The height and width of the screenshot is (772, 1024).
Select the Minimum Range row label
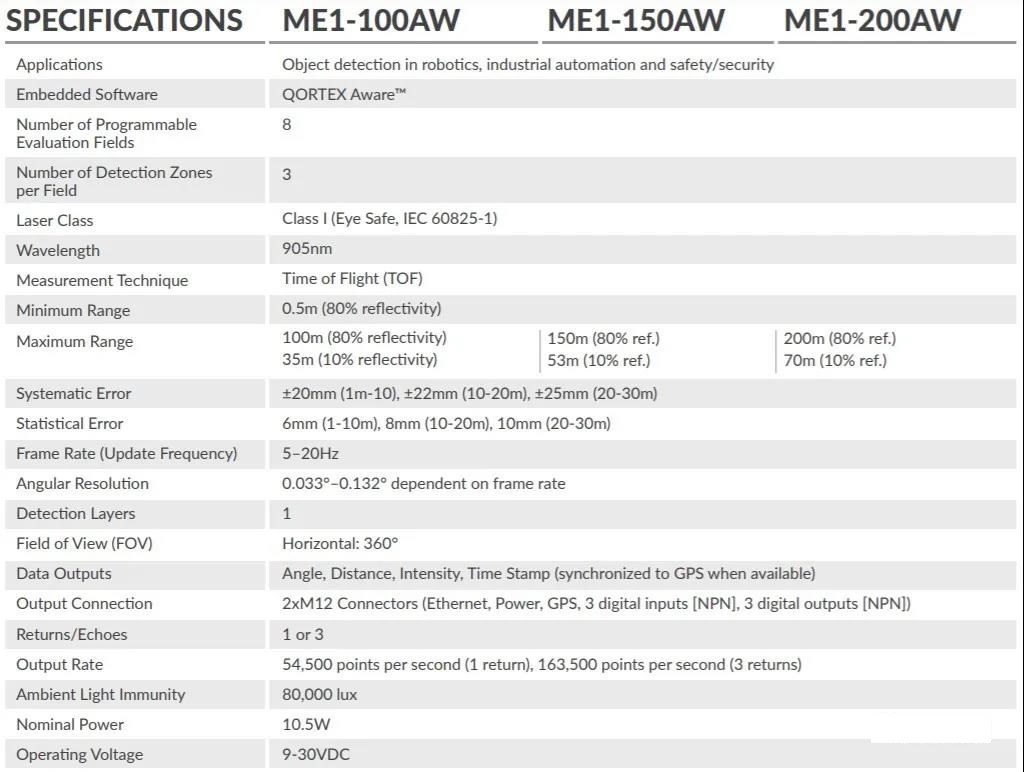tap(73, 311)
